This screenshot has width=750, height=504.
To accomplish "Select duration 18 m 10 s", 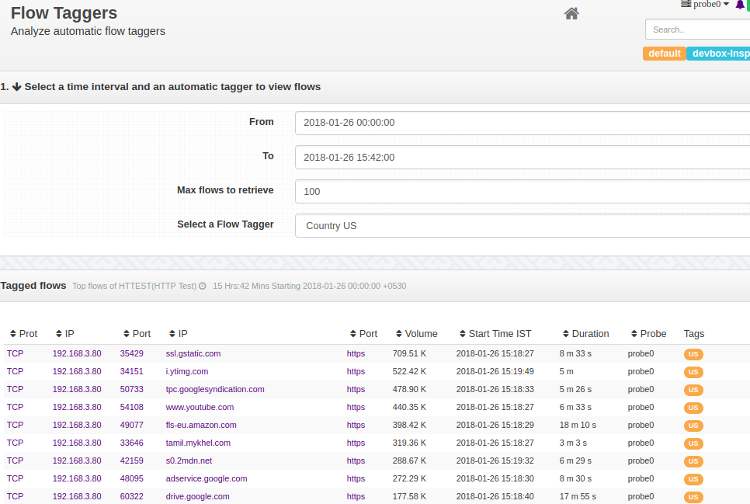I will click(578, 425).
